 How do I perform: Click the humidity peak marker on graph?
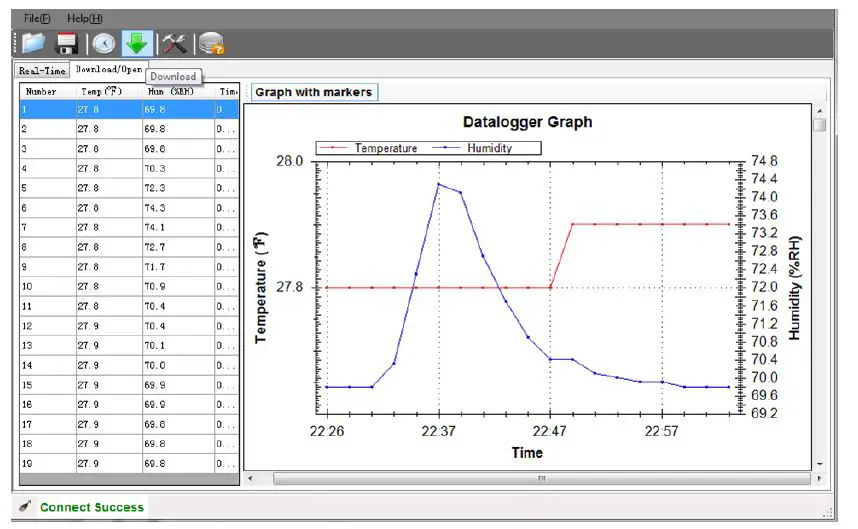pos(438,184)
